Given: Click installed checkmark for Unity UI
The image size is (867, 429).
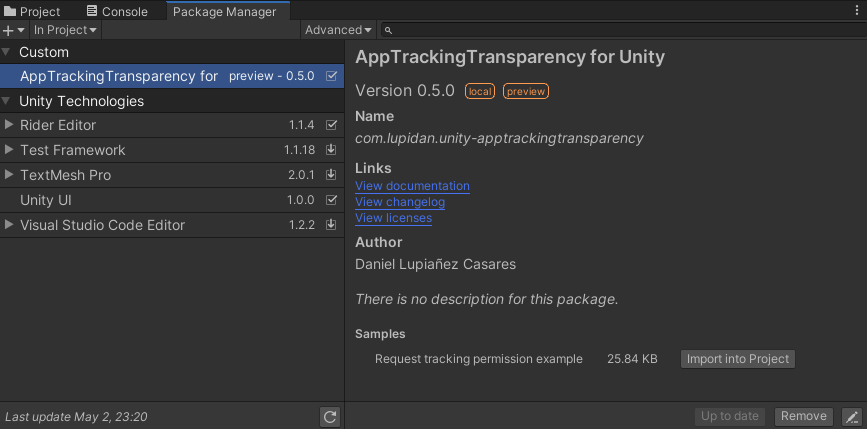Looking at the screenshot, I should tap(331, 200).
